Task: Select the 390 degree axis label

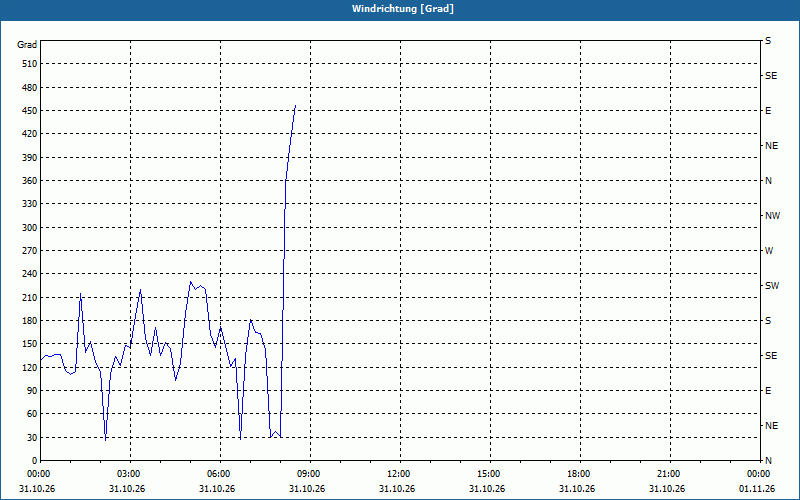Action: pyautogui.click(x=30, y=158)
